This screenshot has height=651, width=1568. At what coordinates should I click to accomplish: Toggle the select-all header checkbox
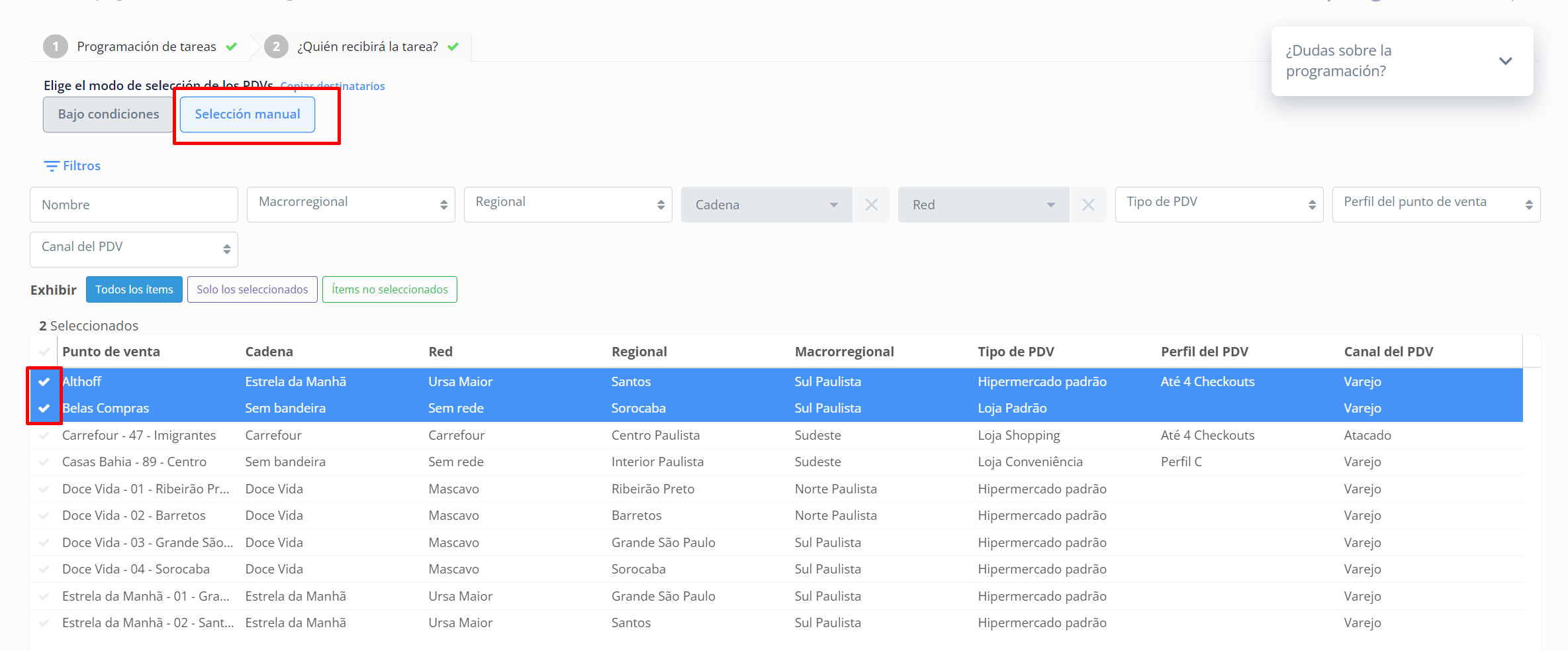pyautogui.click(x=44, y=352)
